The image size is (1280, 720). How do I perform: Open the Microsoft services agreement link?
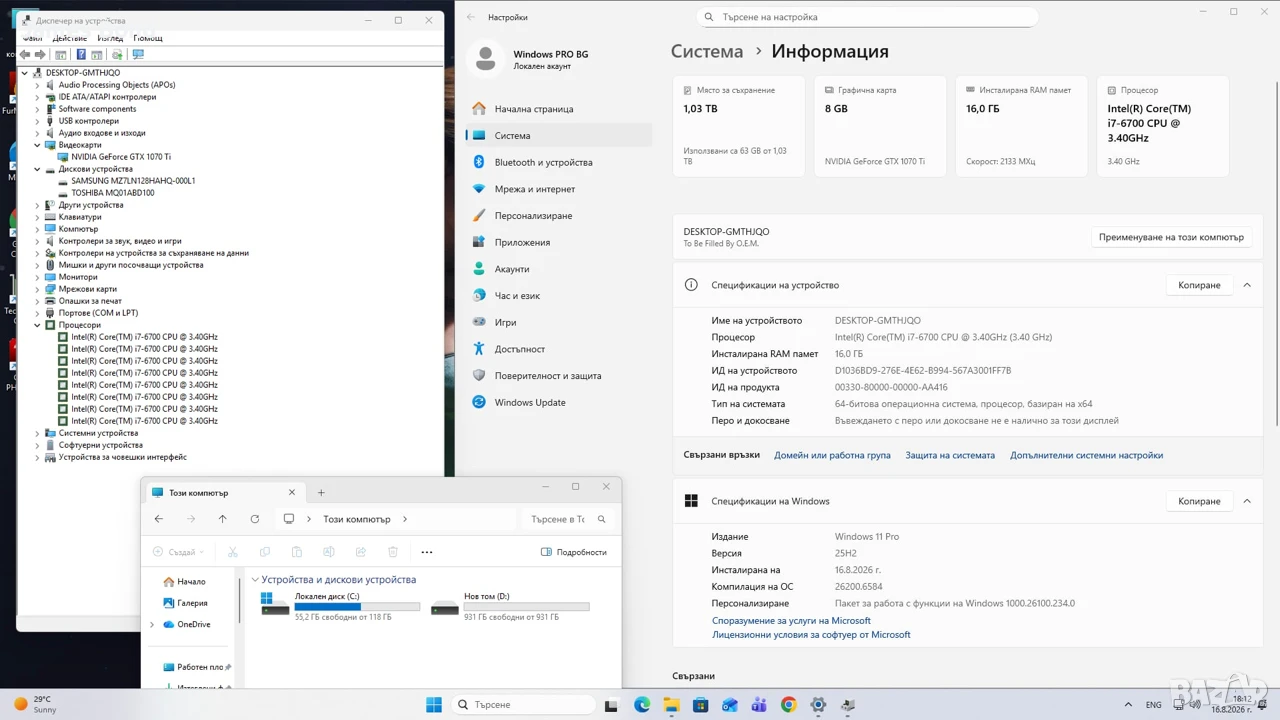pyautogui.click(x=791, y=621)
